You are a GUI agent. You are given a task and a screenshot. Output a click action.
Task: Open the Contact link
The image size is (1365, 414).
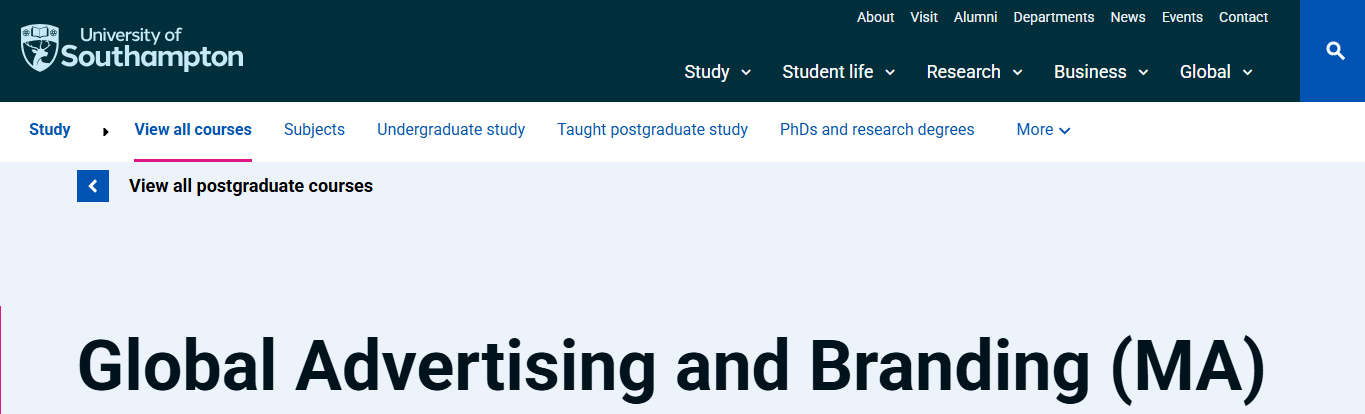(x=1243, y=17)
